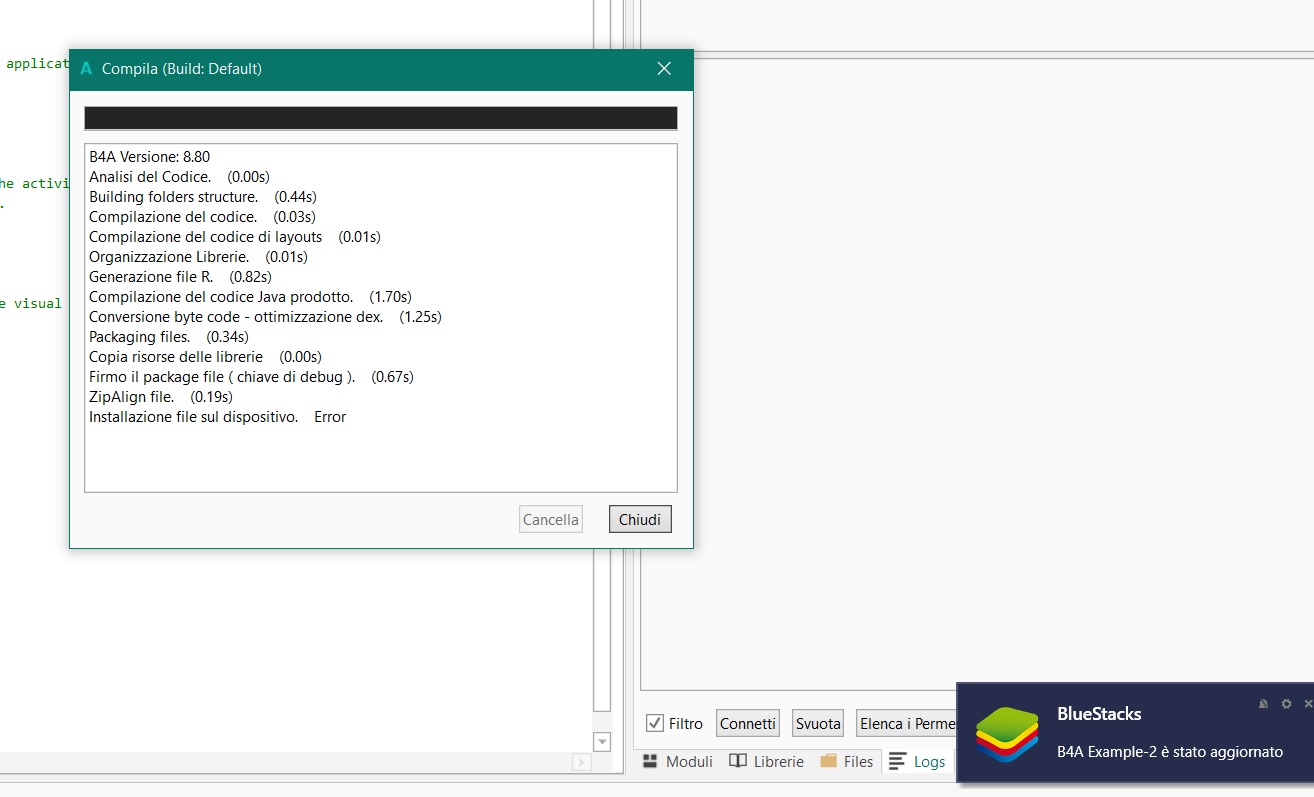Click the "ZipAlign file." log line
The height and width of the screenshot is (797, 1314).
tap(161, 396)
